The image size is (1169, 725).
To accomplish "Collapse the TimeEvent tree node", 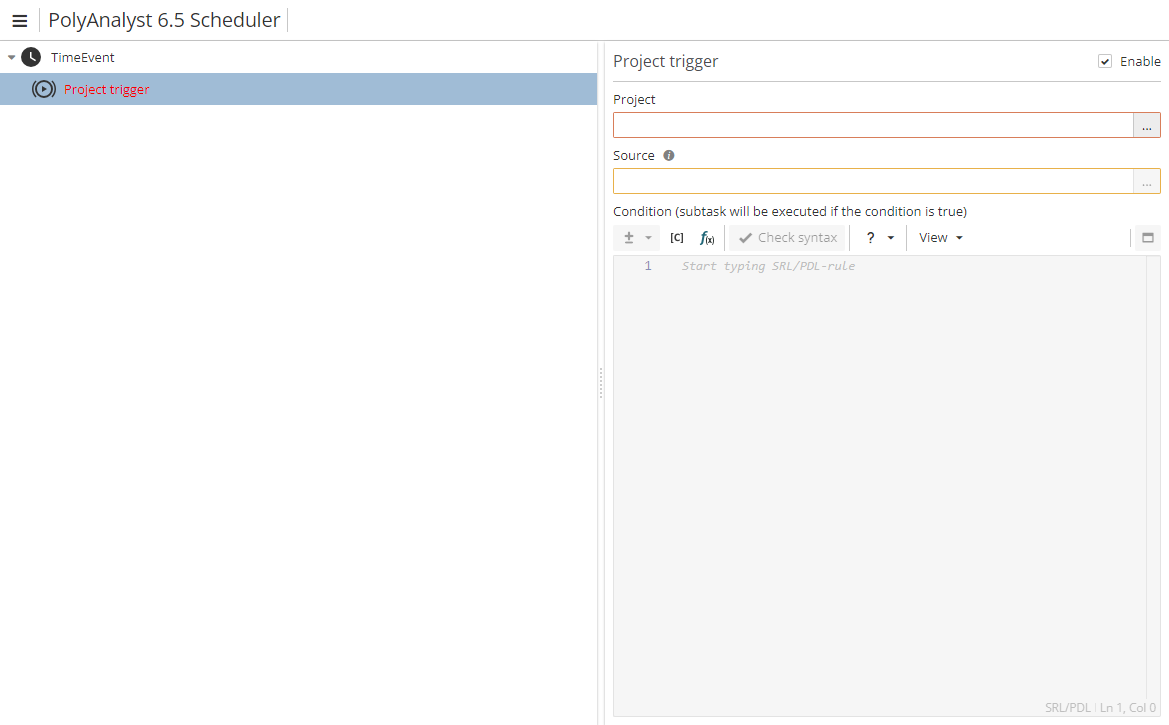I will click(x=11, y=57).
